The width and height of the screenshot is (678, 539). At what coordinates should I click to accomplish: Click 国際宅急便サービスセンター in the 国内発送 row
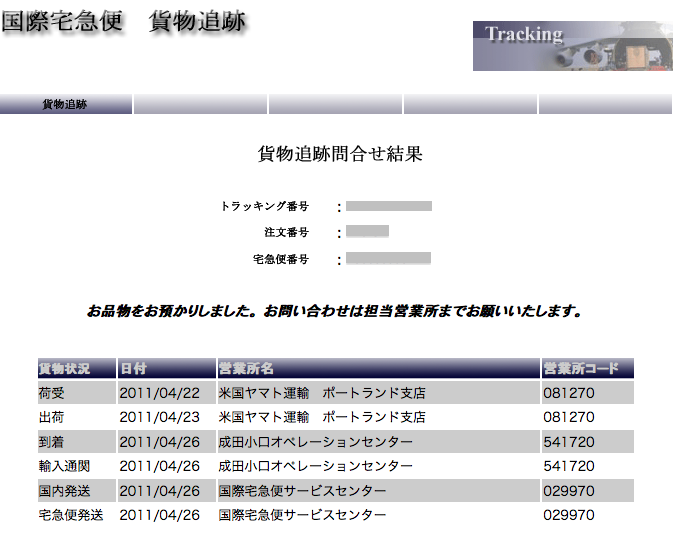coord(302,491)
